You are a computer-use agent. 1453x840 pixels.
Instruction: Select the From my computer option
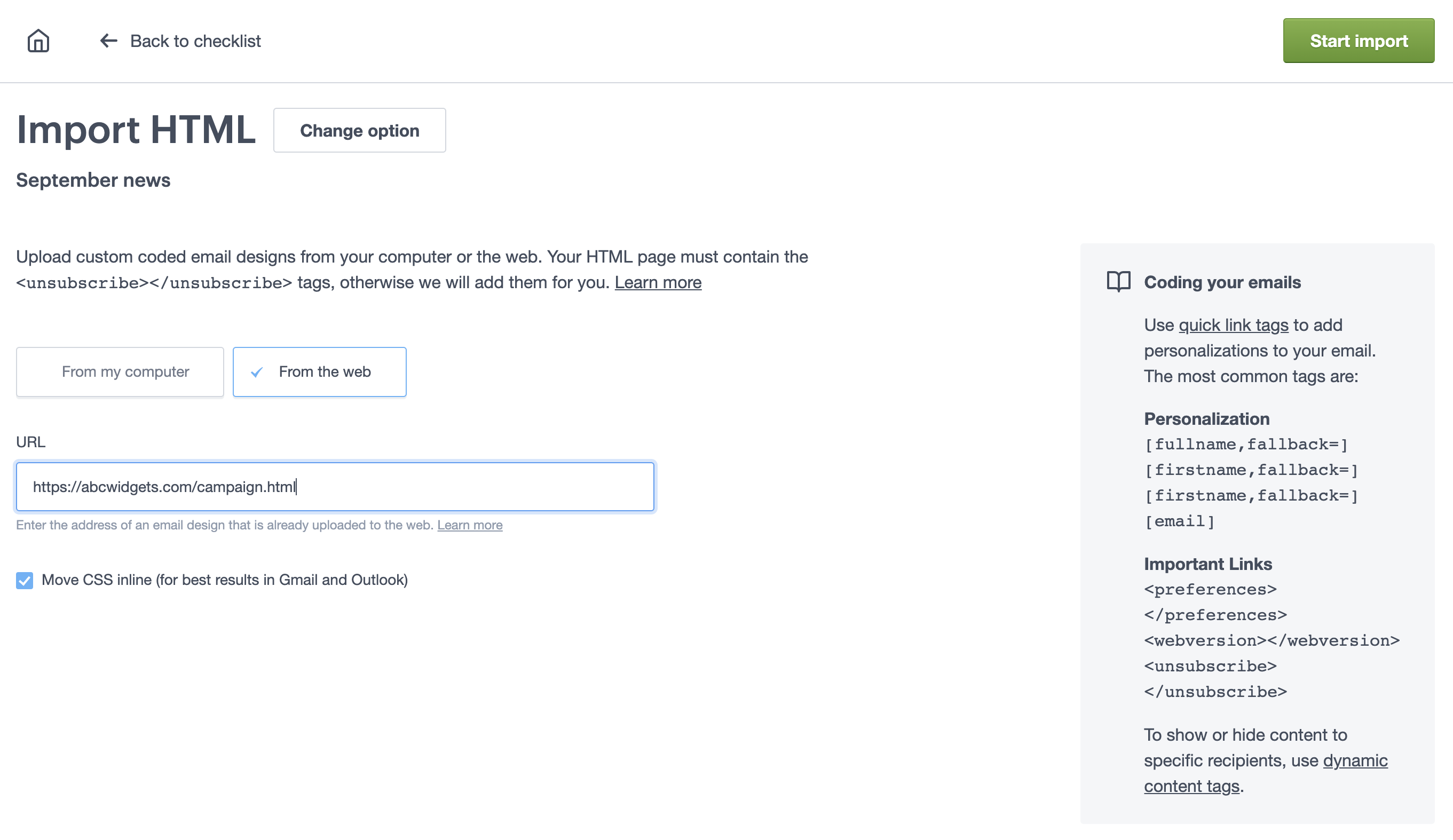(x=120, y=373)
